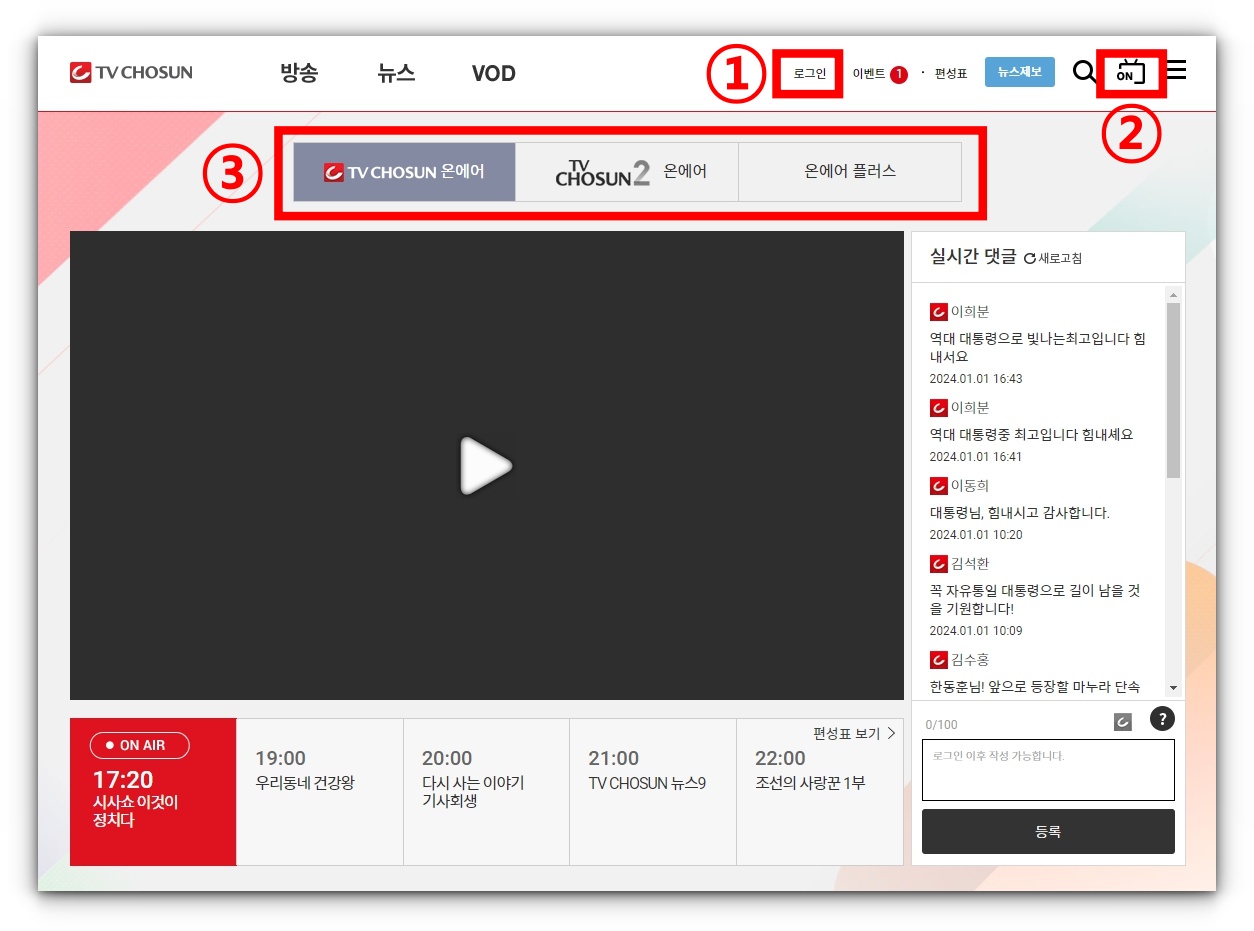Click the red event notification badge
Image resolution: width=1254 pixels, height=931 pixels.
click(898, 74)
